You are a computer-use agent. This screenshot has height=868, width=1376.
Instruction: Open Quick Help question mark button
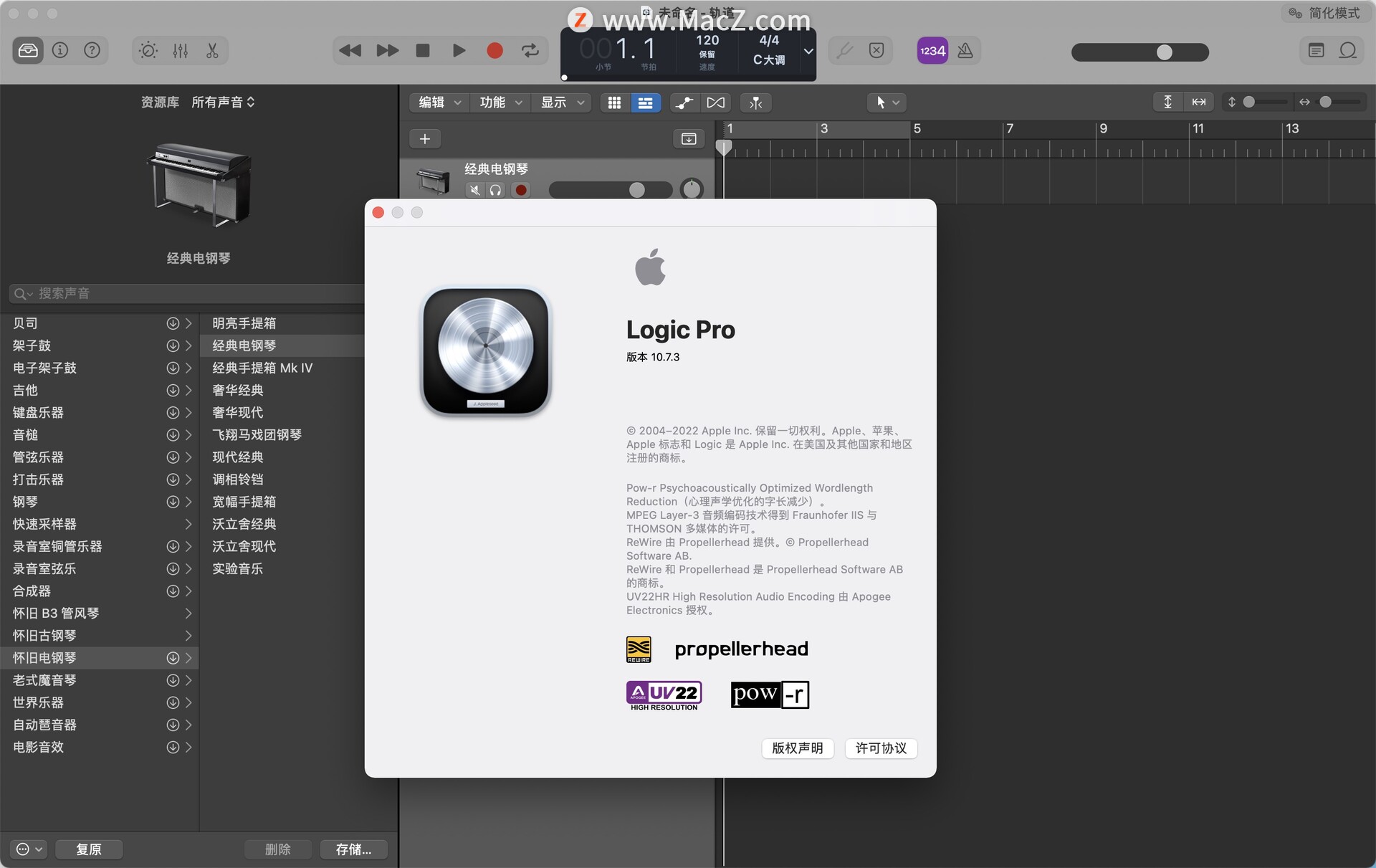pos(92,51)
